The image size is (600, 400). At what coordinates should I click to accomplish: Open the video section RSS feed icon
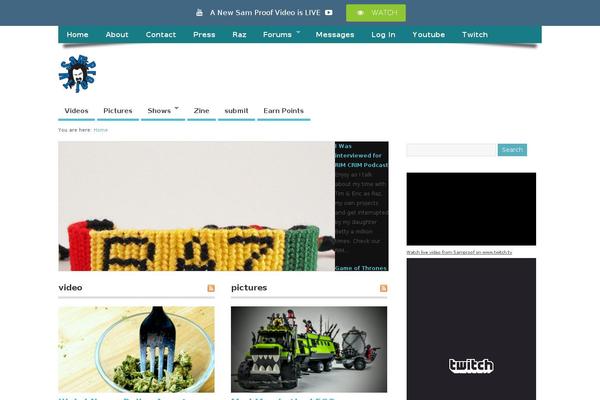211,288
